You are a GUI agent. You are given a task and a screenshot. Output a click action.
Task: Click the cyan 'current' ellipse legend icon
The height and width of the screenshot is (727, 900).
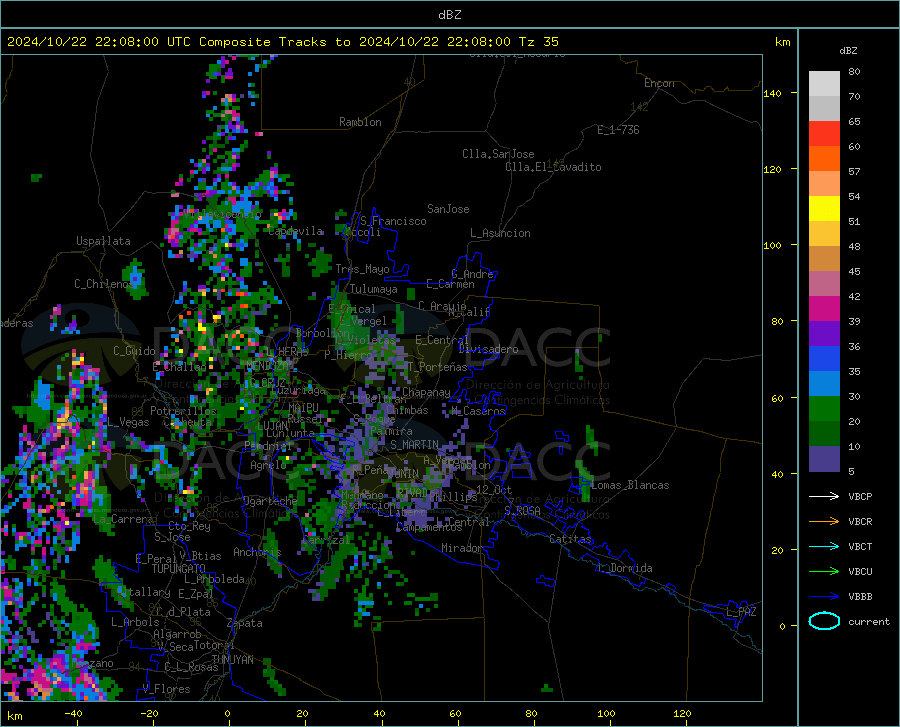click(x=824, y=621)
